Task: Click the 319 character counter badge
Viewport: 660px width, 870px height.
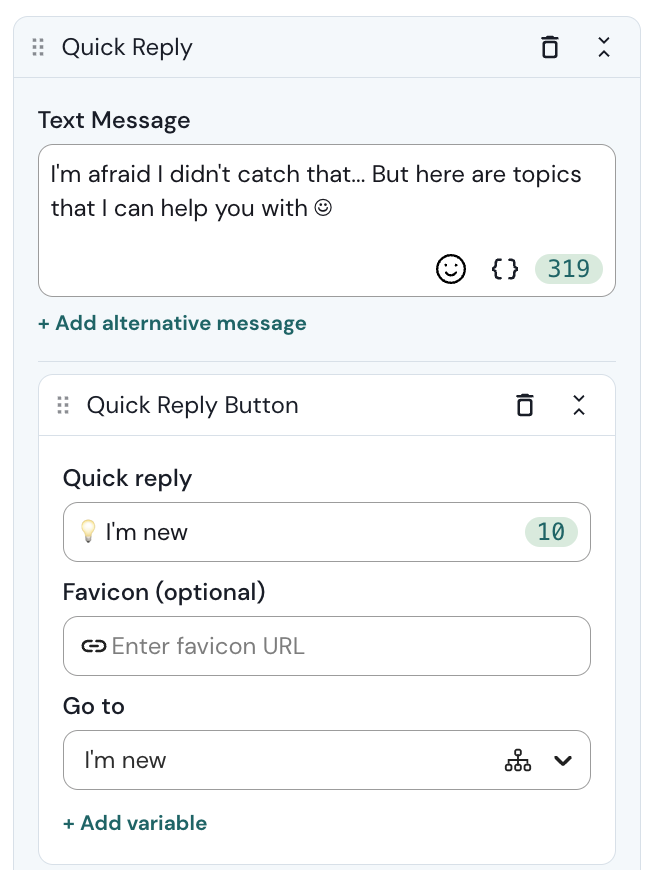Action: tap(568, 268)
